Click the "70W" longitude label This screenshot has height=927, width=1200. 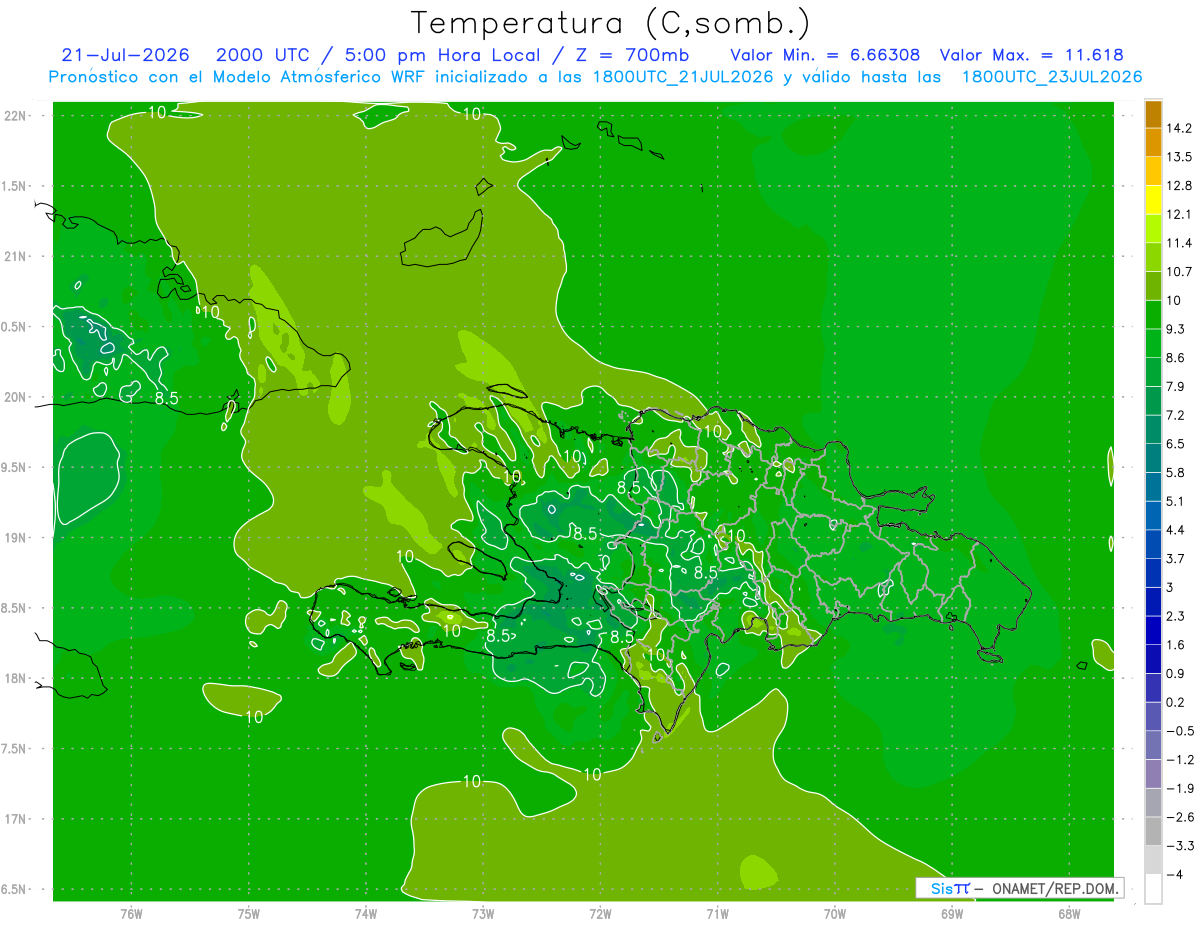pos(835,913)
